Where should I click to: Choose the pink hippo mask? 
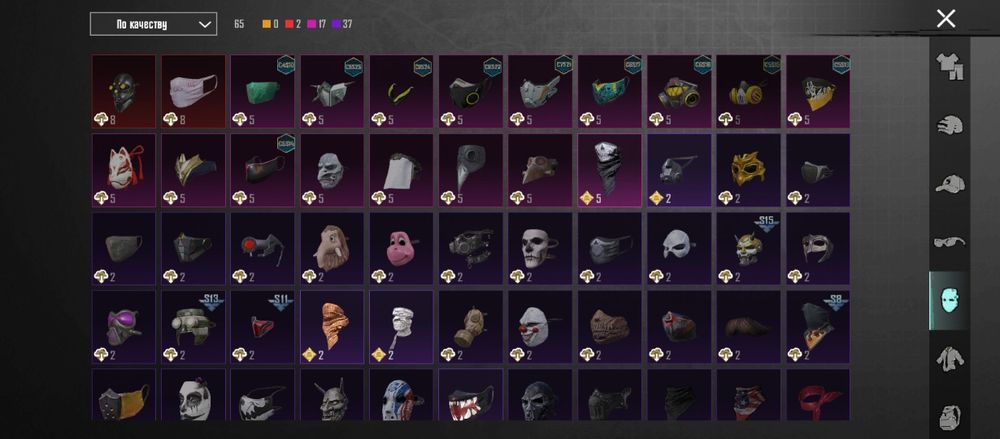click(x=401, y=249)
